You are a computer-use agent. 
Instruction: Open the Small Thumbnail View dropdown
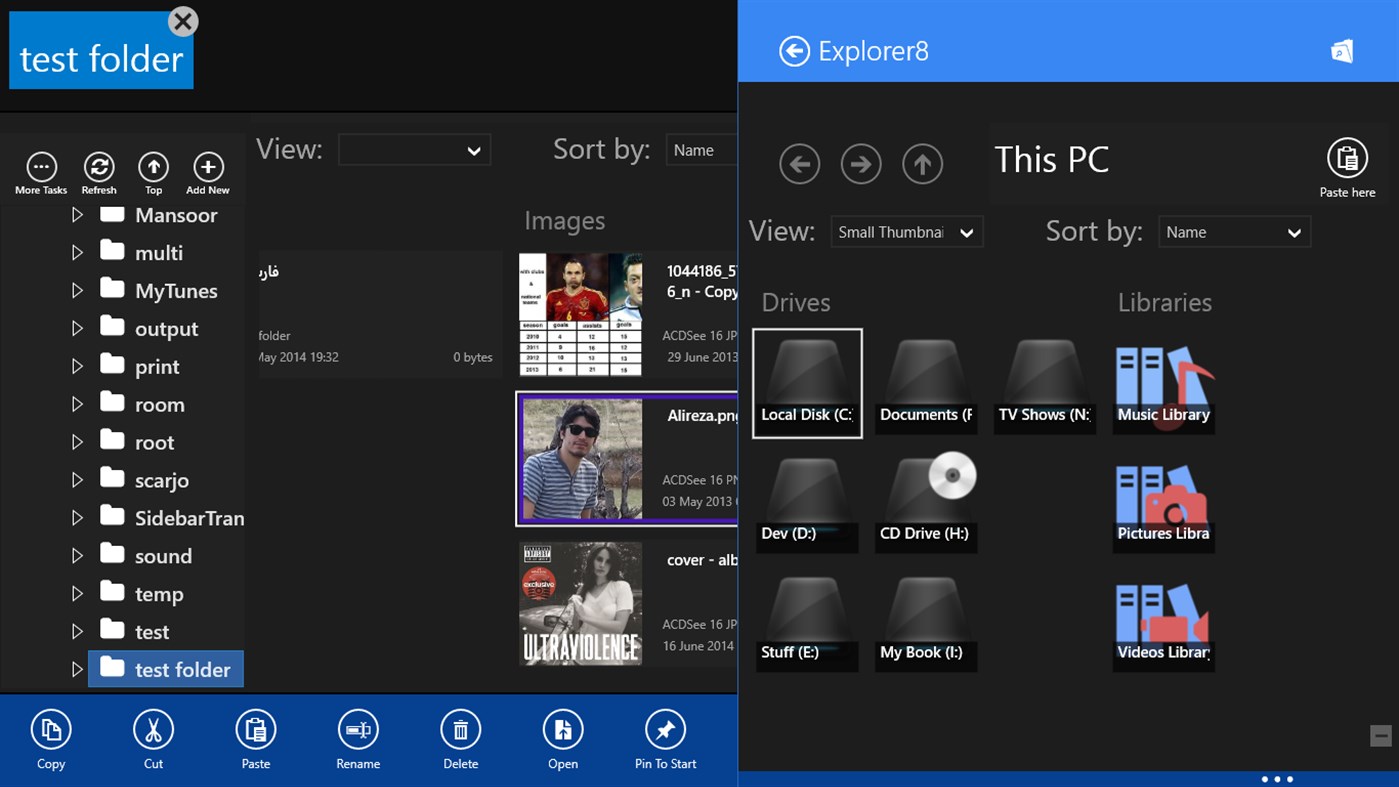(906, 231)
